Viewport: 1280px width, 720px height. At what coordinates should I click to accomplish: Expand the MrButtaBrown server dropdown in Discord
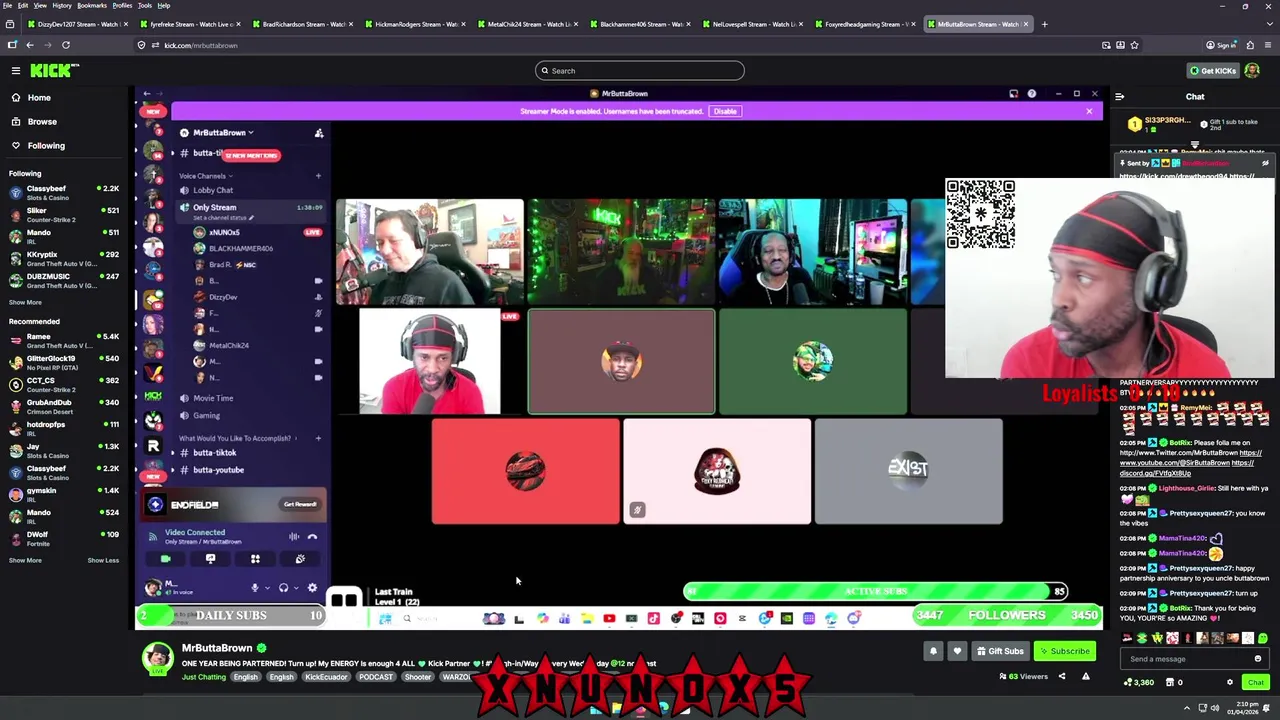223,132
